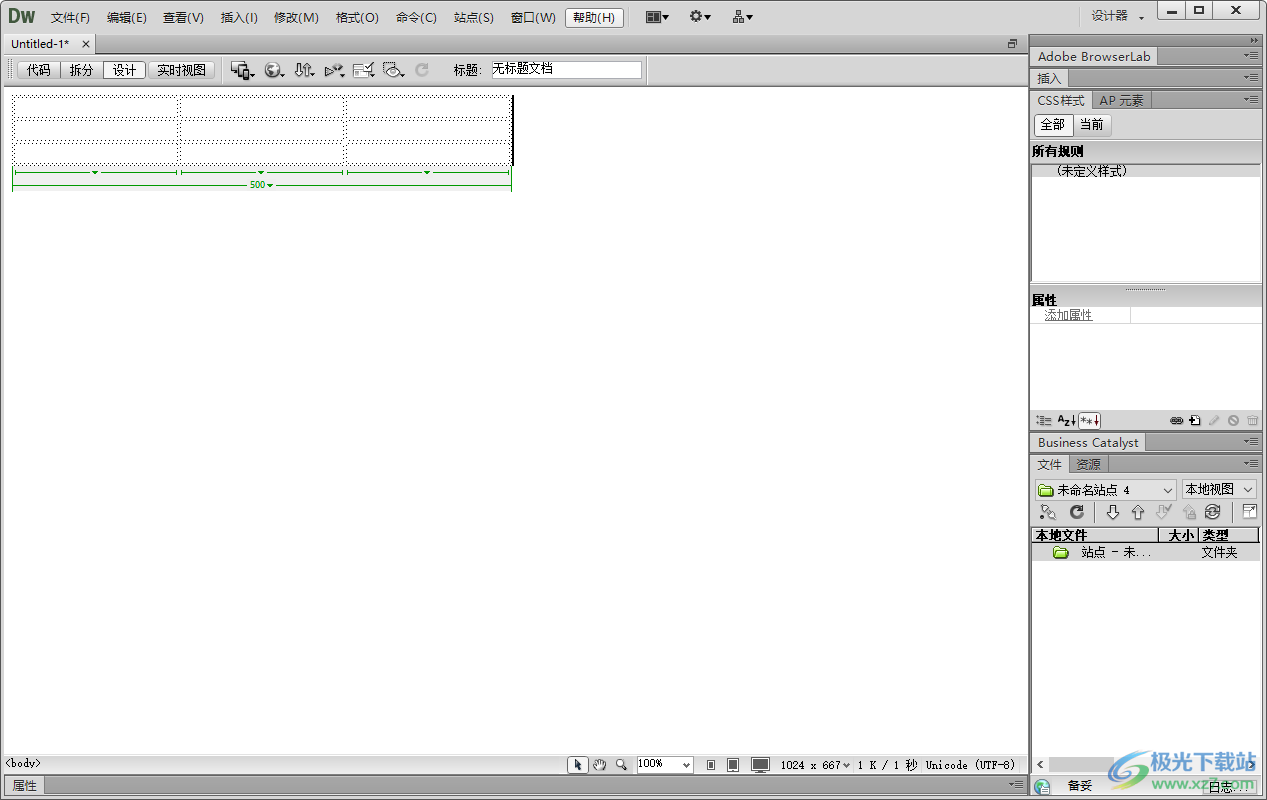This screenshot has height=800, width=1267.
Task: Switch to 设计 view
Action: click(x=124, y=70)
